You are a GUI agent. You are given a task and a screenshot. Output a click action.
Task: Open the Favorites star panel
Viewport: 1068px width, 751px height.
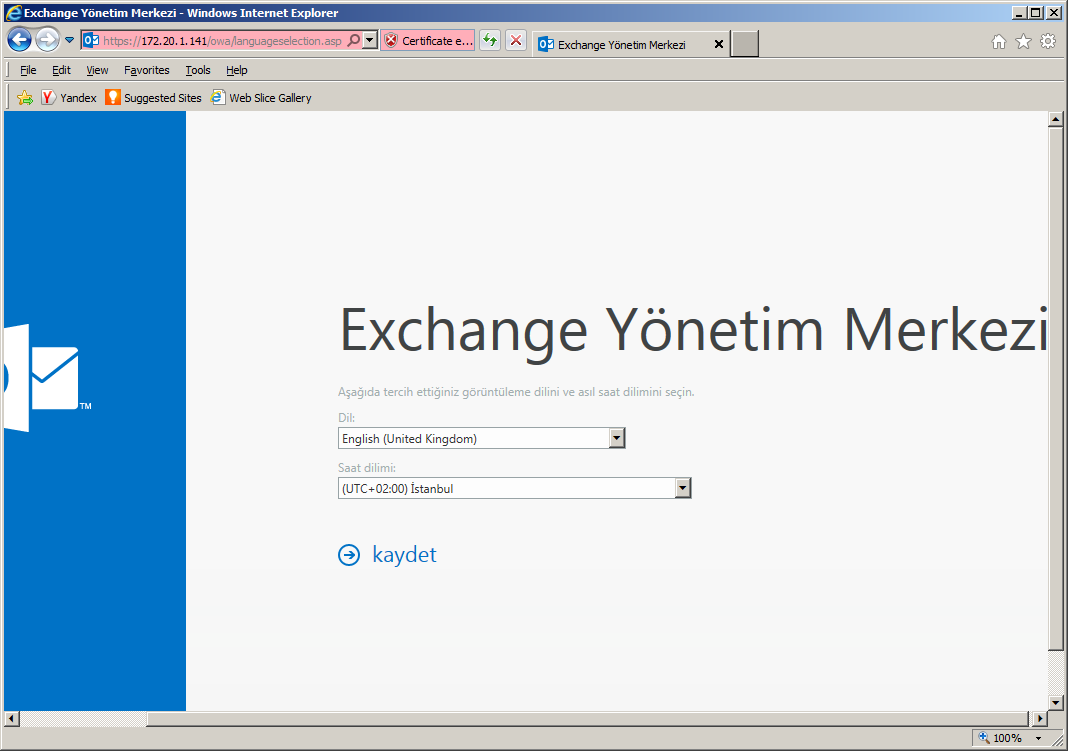1023,42
